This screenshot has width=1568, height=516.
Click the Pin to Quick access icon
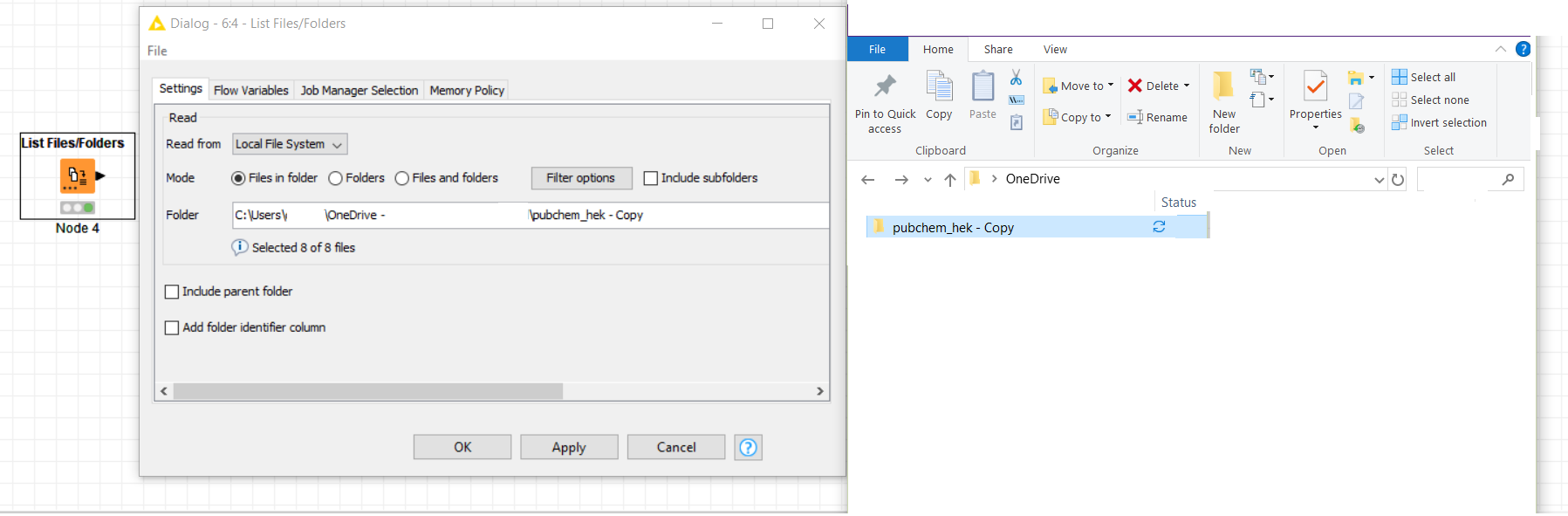[x=885, y=86]
